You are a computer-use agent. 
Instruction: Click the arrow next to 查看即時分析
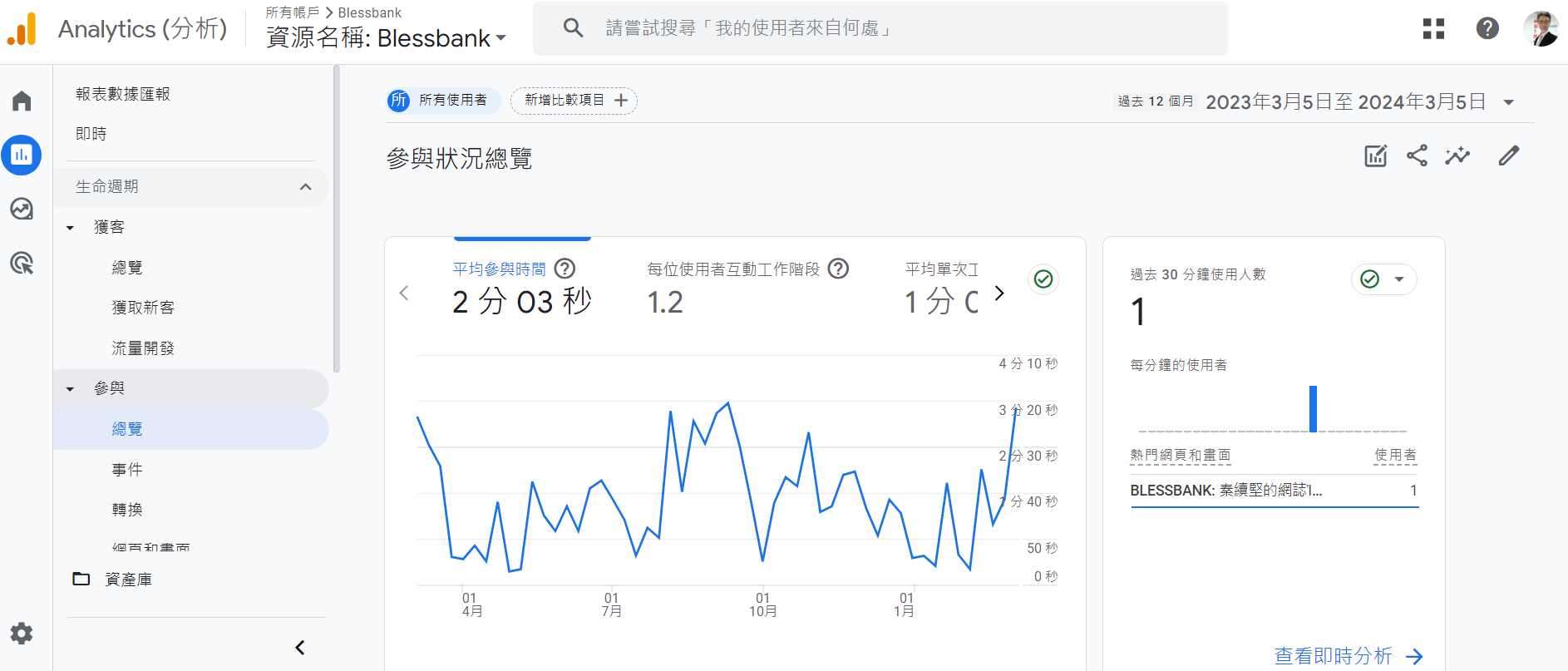coord(1414,657)
